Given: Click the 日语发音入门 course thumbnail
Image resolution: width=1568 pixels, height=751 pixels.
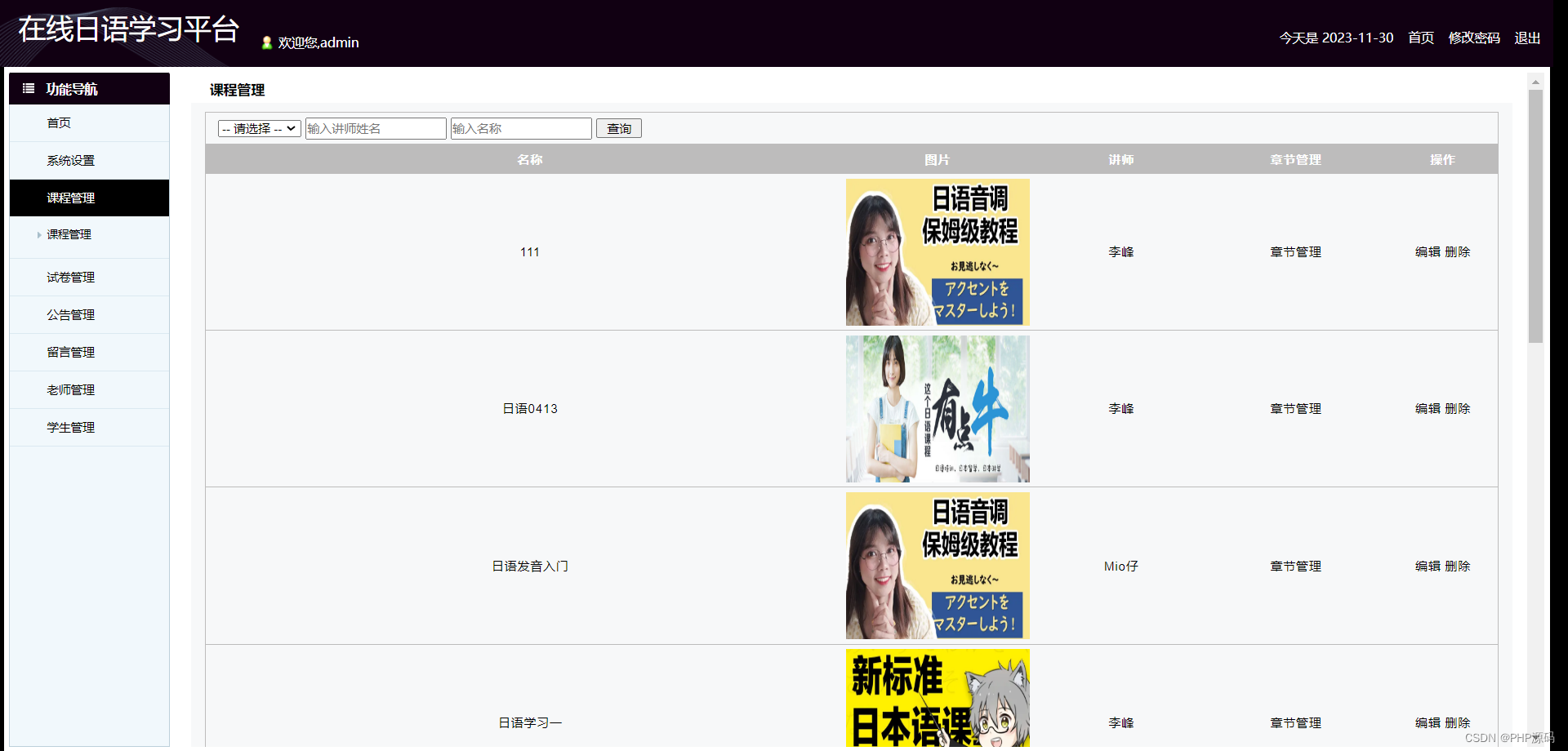Looking at the screenshot, I should pyautogui.click(x=938, y=566).
